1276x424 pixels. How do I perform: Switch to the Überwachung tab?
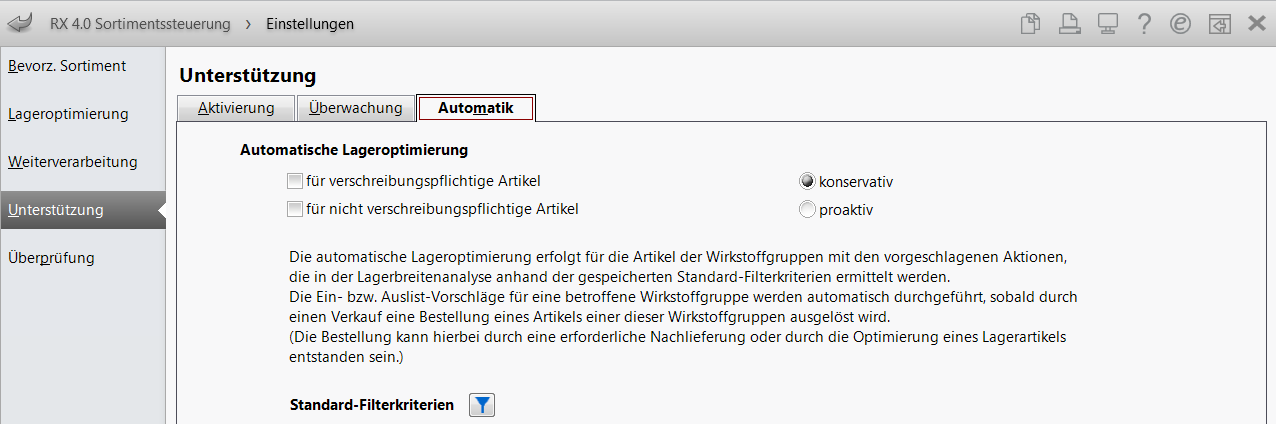coord(356,108)
